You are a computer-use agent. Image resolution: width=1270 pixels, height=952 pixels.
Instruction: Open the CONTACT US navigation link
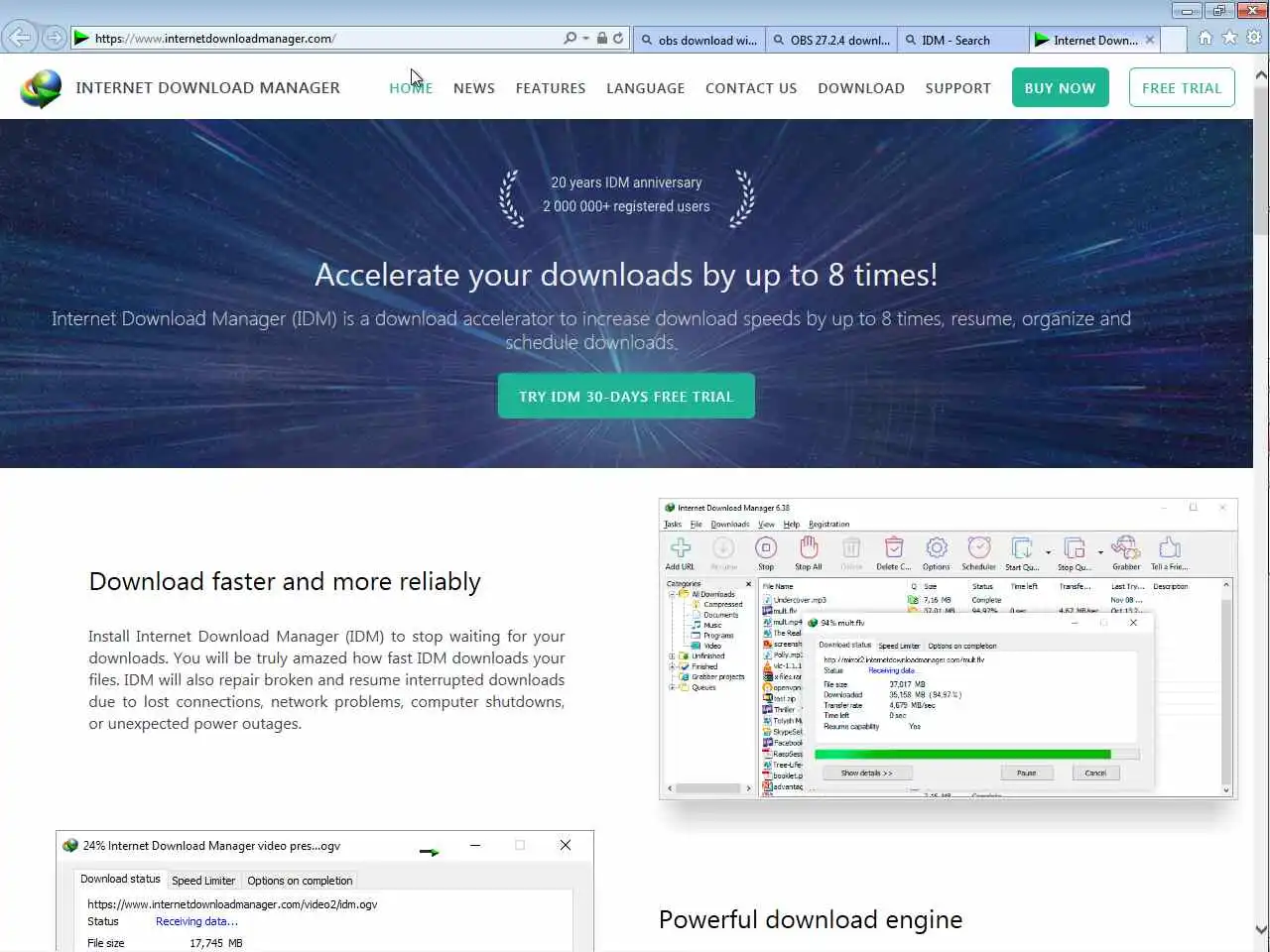[x=751, y=88]
